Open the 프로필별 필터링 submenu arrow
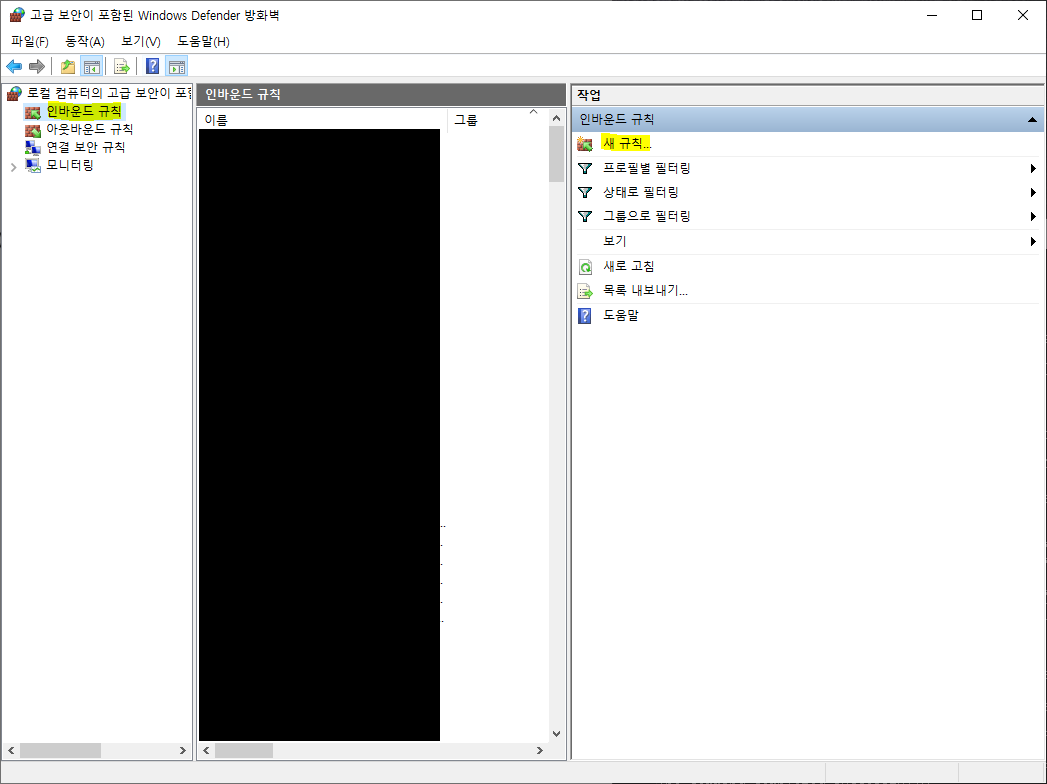The width and height of the screenshot is (1047, 784). [x=1033, y=168]
